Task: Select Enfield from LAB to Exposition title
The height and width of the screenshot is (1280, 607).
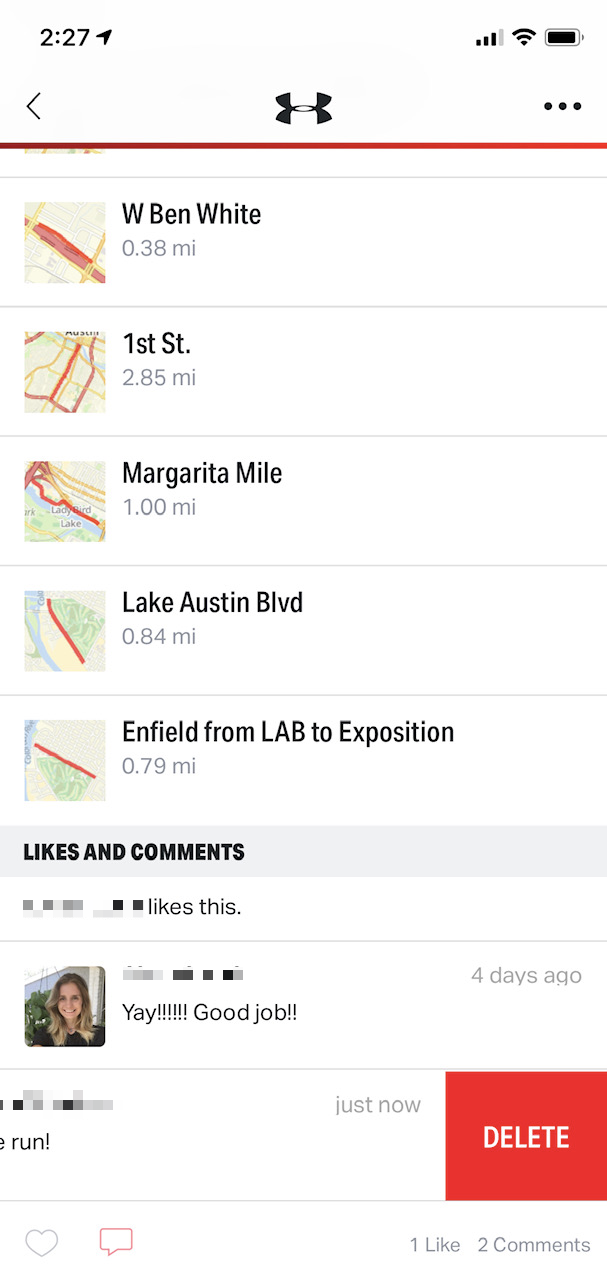Action: pos(288,732)
